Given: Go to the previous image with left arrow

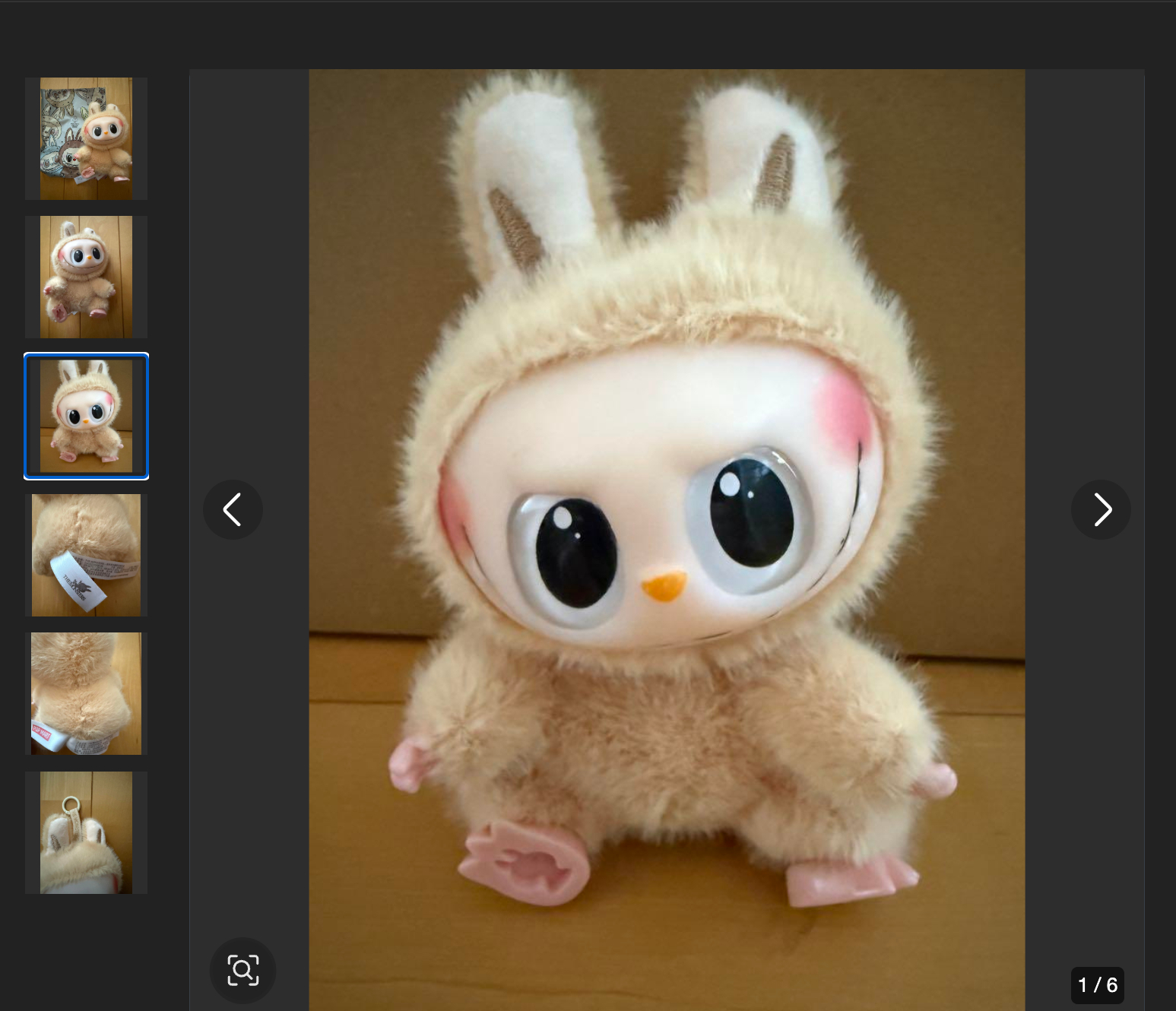Looking at the screenshot, I should coord(233,509).
